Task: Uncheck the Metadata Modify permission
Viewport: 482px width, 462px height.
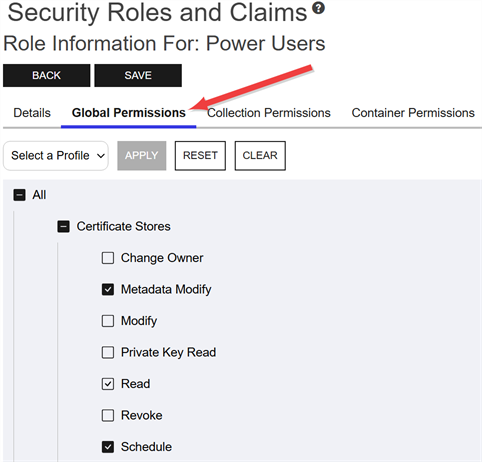Action: (108, 289)
